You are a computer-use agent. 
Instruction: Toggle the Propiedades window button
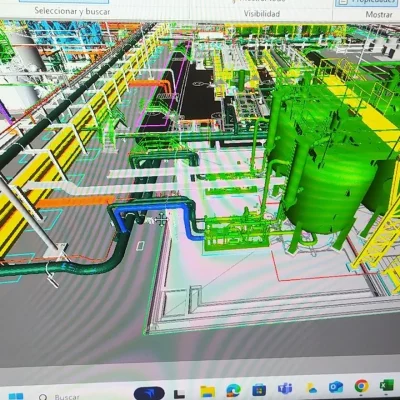coord(367,2)
